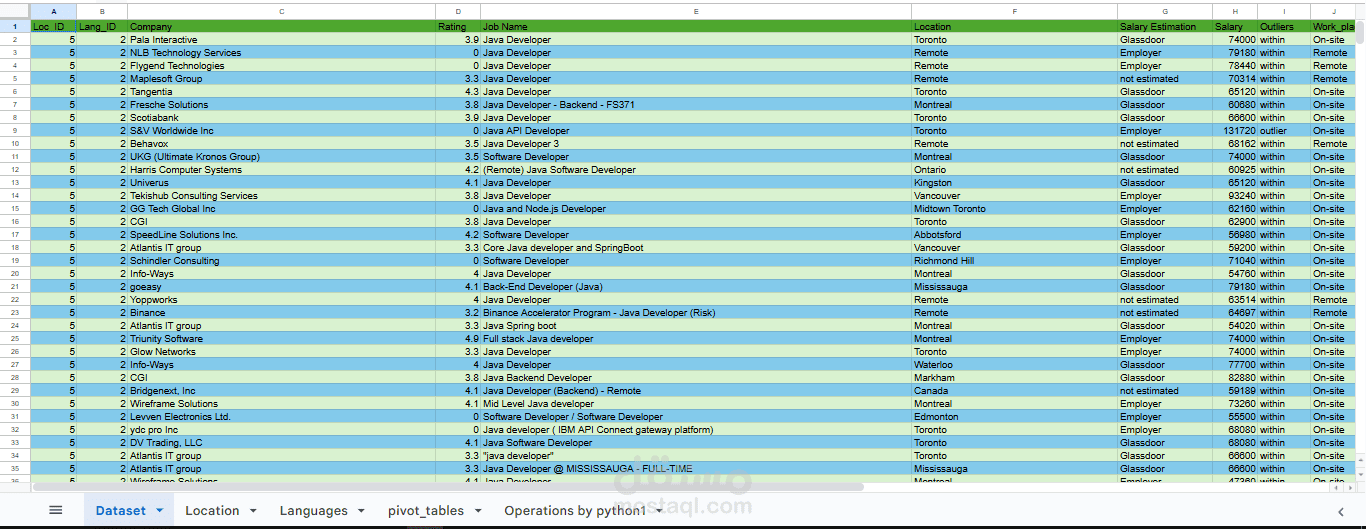This screenshot has height=529, width=1366.
Task: Select the Flygend Technologies cell
Action: point(282,65)
